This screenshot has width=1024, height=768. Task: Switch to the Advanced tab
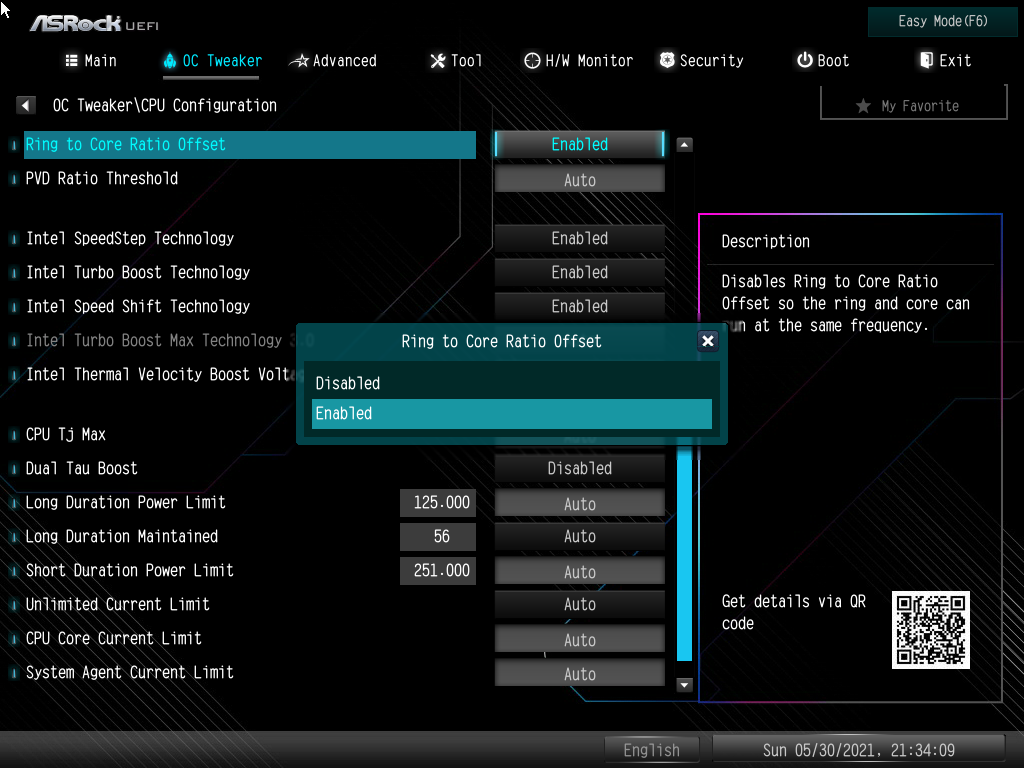[x=334, y=61]
